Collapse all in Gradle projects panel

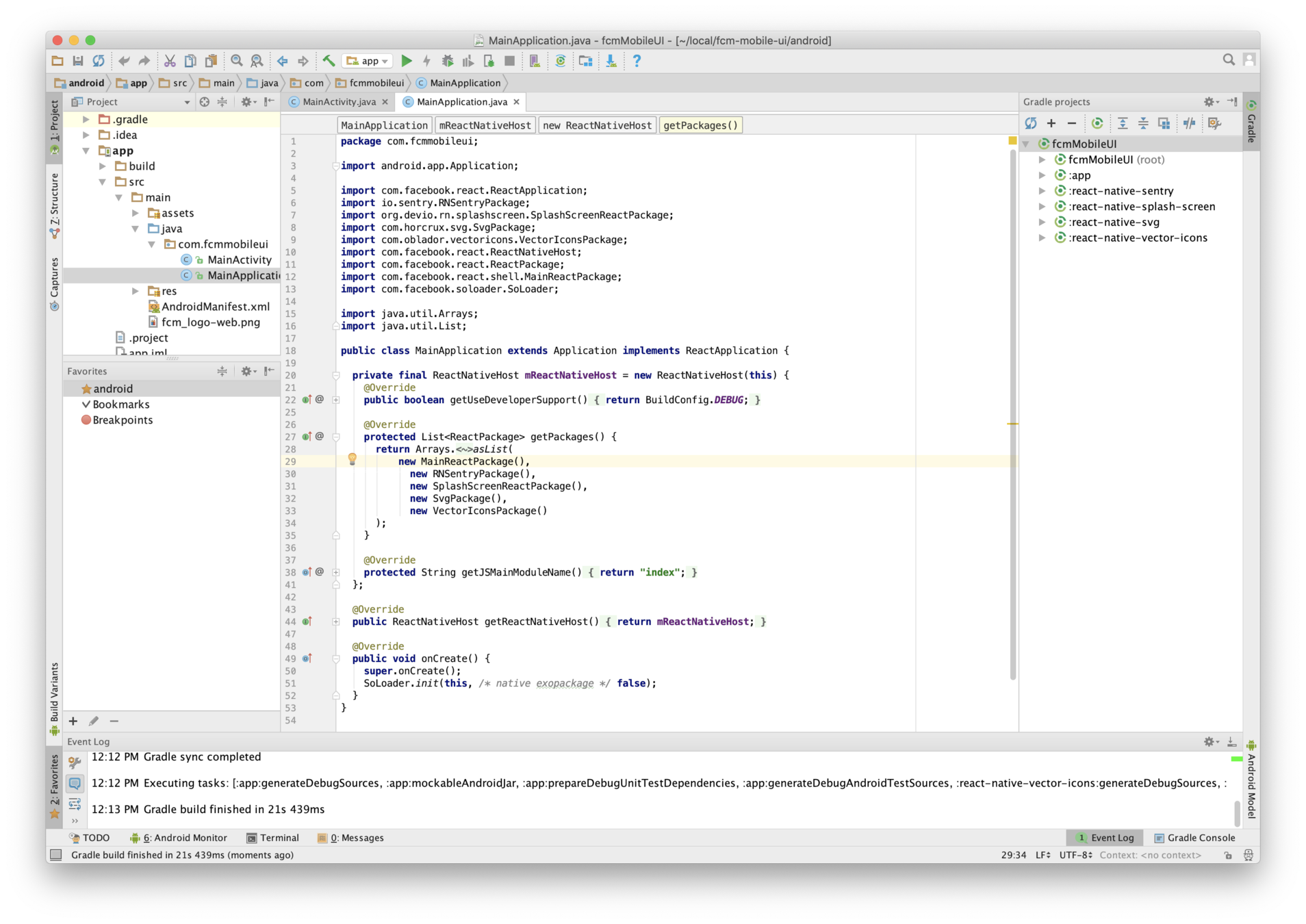[x=1143, y=123]
